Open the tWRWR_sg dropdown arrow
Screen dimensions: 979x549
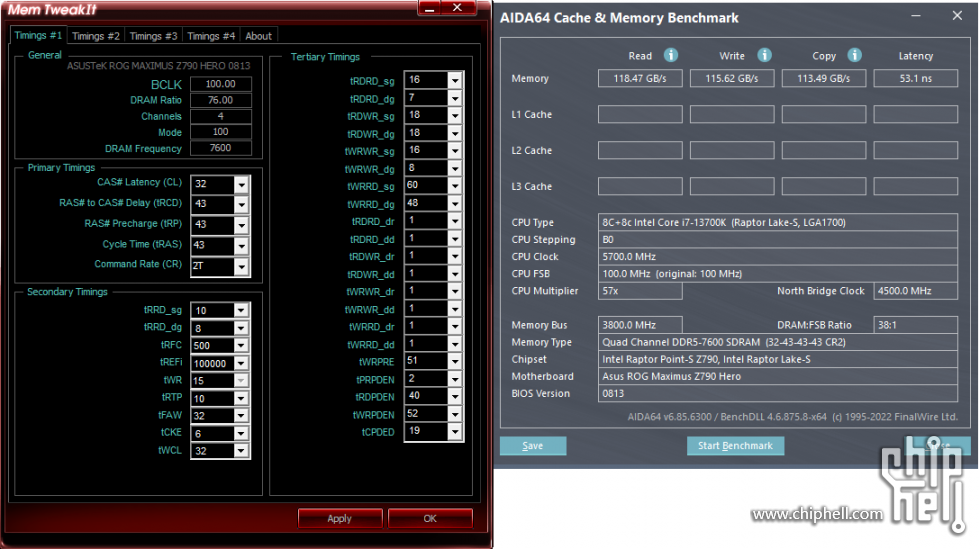point(455,151)
